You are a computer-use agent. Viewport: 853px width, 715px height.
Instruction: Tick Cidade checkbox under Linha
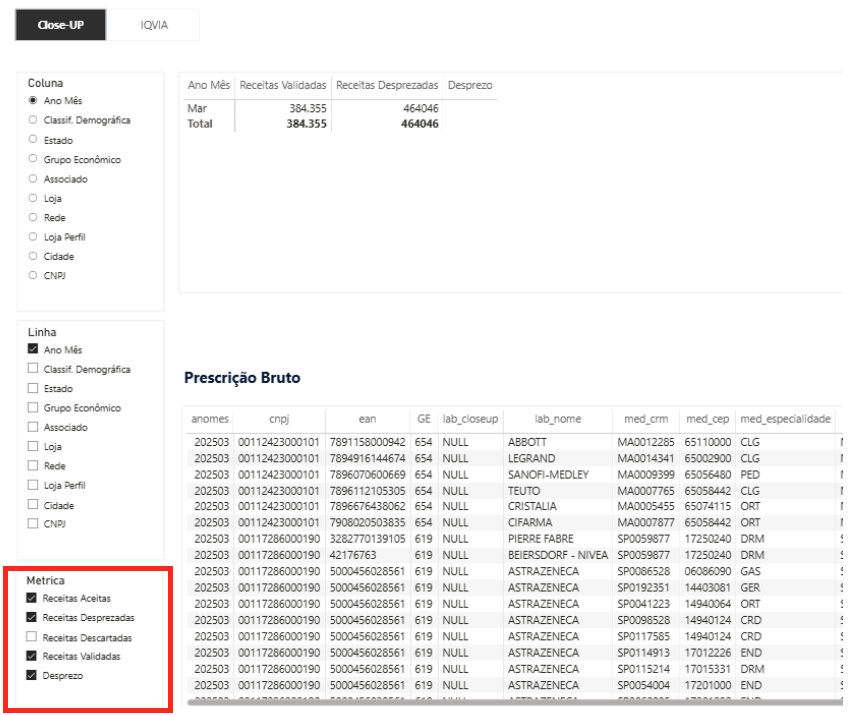pos(33,505)
